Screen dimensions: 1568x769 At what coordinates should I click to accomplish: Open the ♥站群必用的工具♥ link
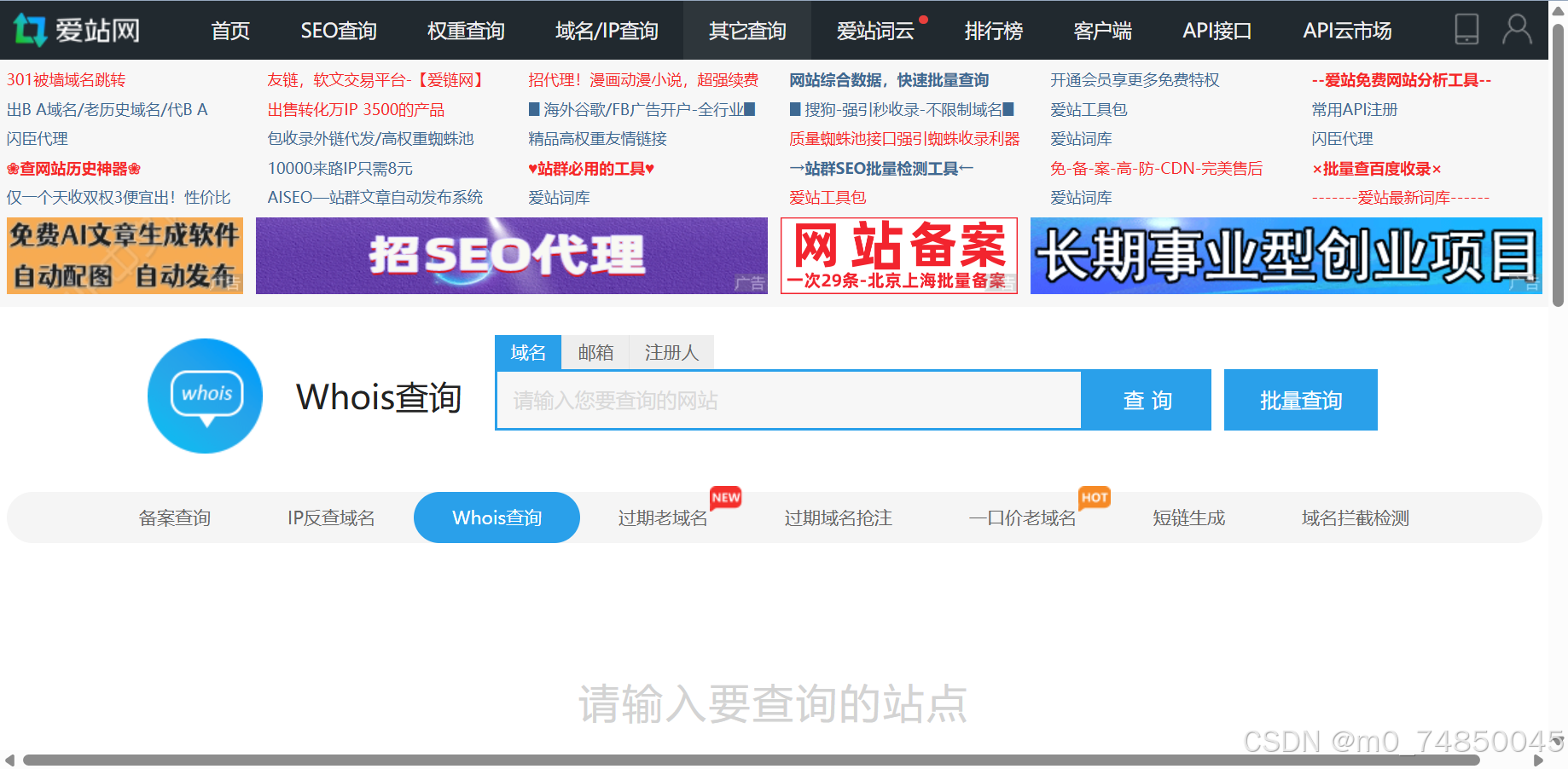click(591, 169)
